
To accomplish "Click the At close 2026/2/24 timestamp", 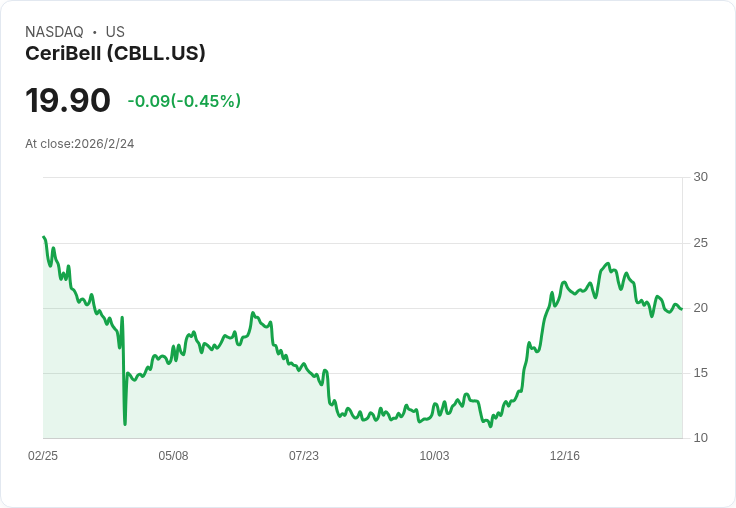I will coord(80,144).
